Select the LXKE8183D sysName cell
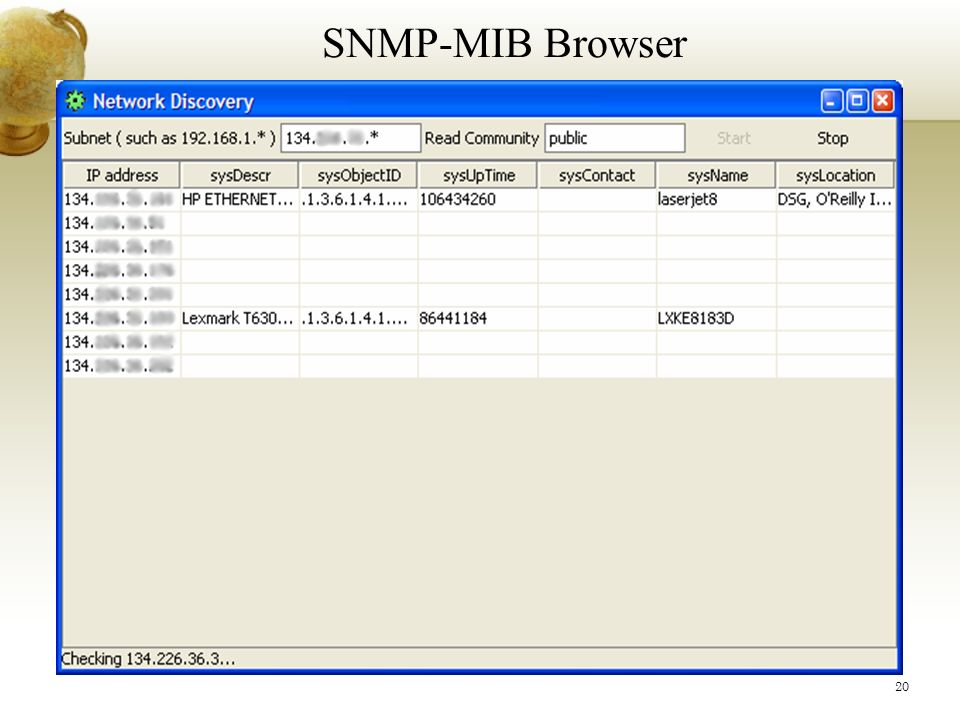The image size is (960, 720). click(716, 318)
